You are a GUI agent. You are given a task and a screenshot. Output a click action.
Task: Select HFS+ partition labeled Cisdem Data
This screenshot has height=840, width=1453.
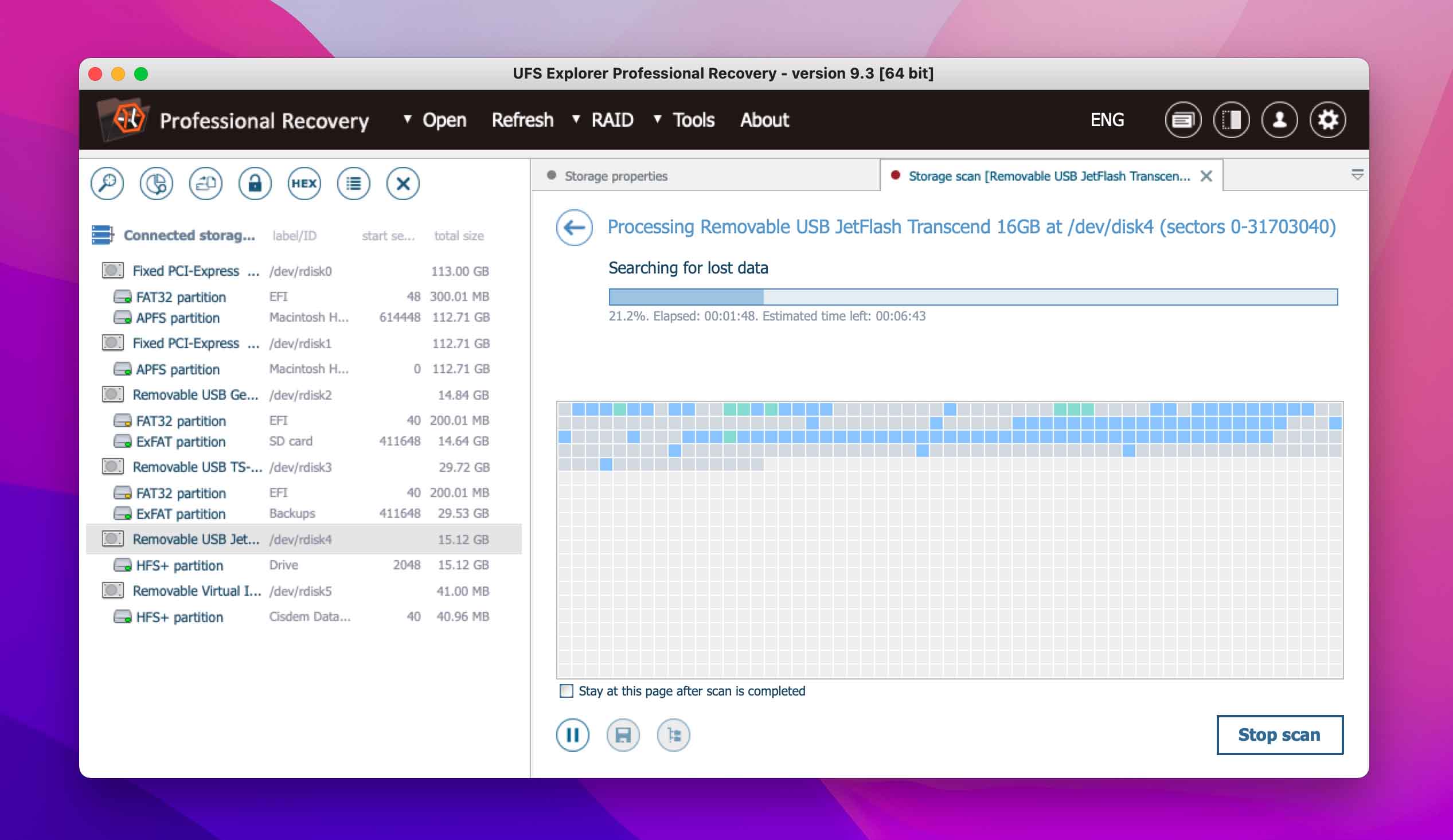click(x=303, y=617)
